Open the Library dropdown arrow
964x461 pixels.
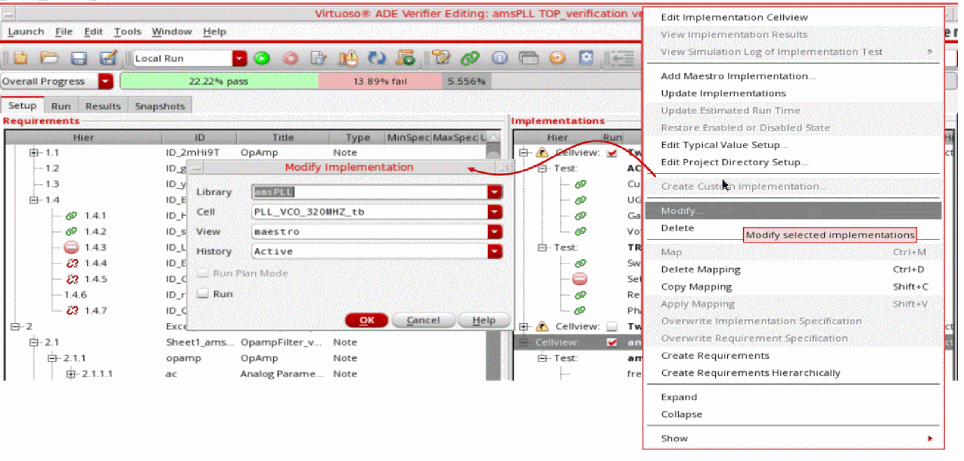coord(495,192)
